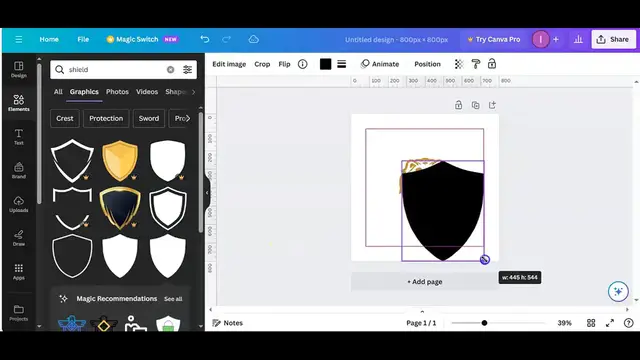The height and width of the screenshot is (360, 640).
Task: Lock the page using icon above canvas
Action: tap(458, 105)
